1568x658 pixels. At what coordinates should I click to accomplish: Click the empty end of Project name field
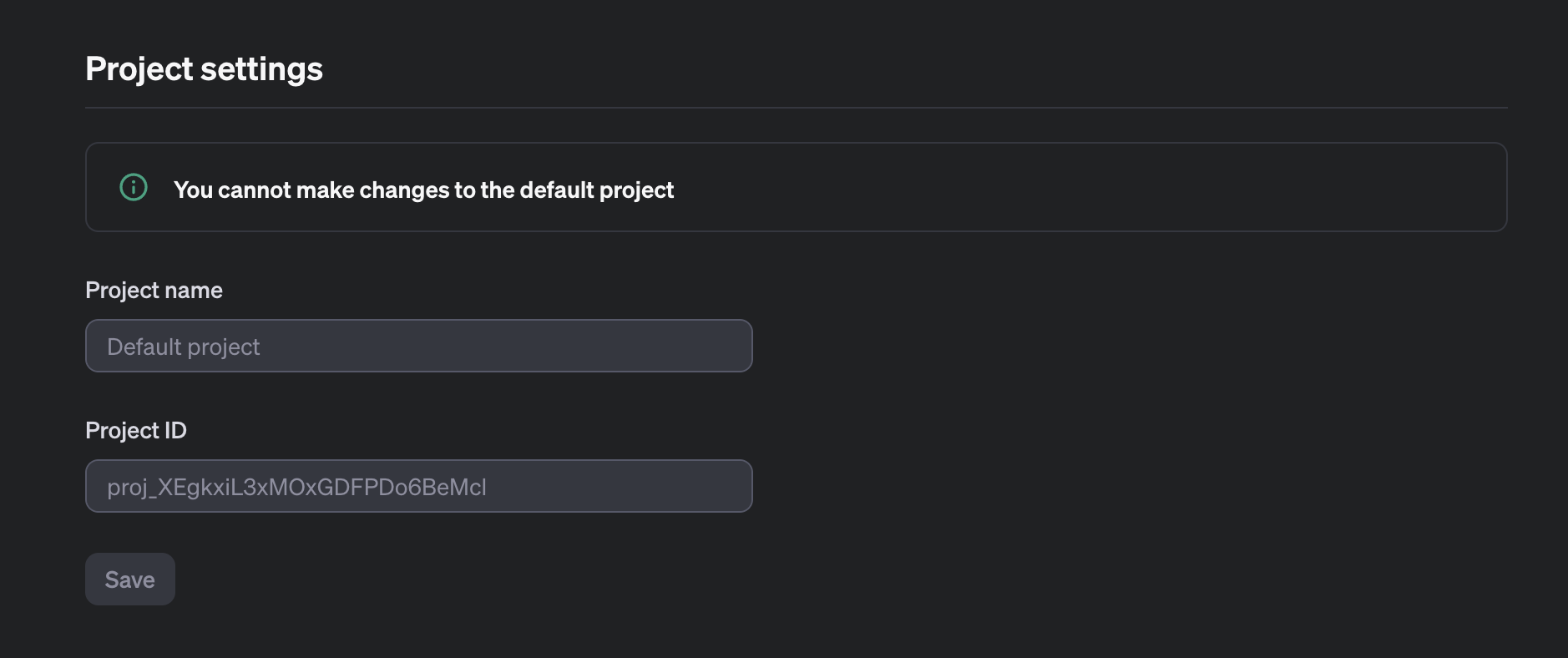(584, 346)
